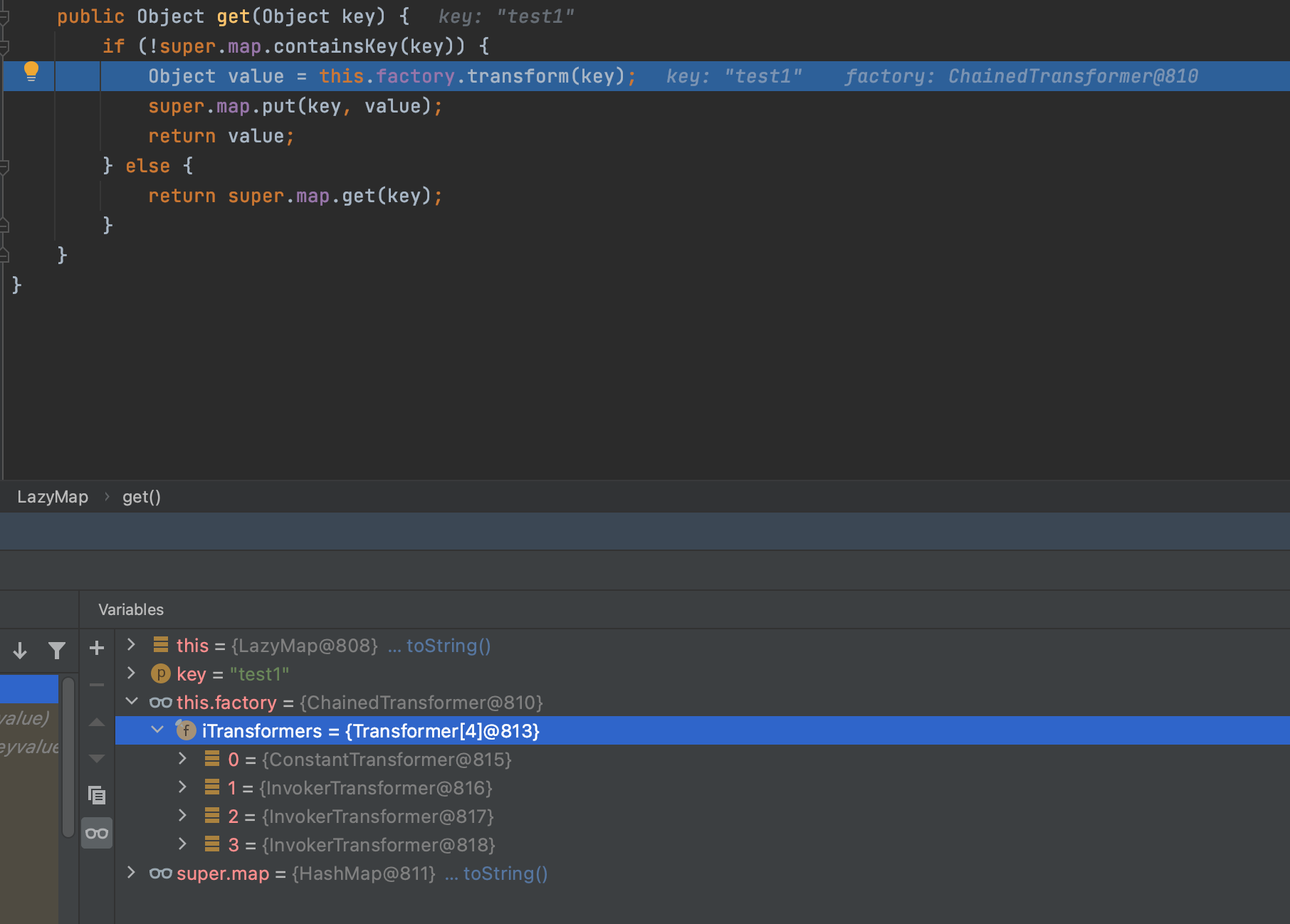Click the 'return value;' code line
The image size is (1290, 924).
[x=221, y=136]
